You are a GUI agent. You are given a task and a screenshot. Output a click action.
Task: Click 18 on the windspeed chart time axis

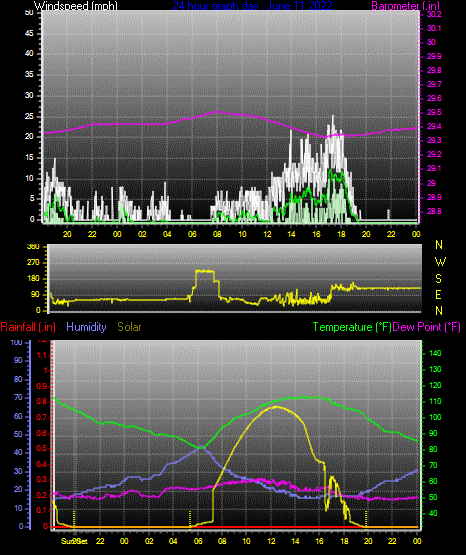pyautogui.click(x=341, y=234)
